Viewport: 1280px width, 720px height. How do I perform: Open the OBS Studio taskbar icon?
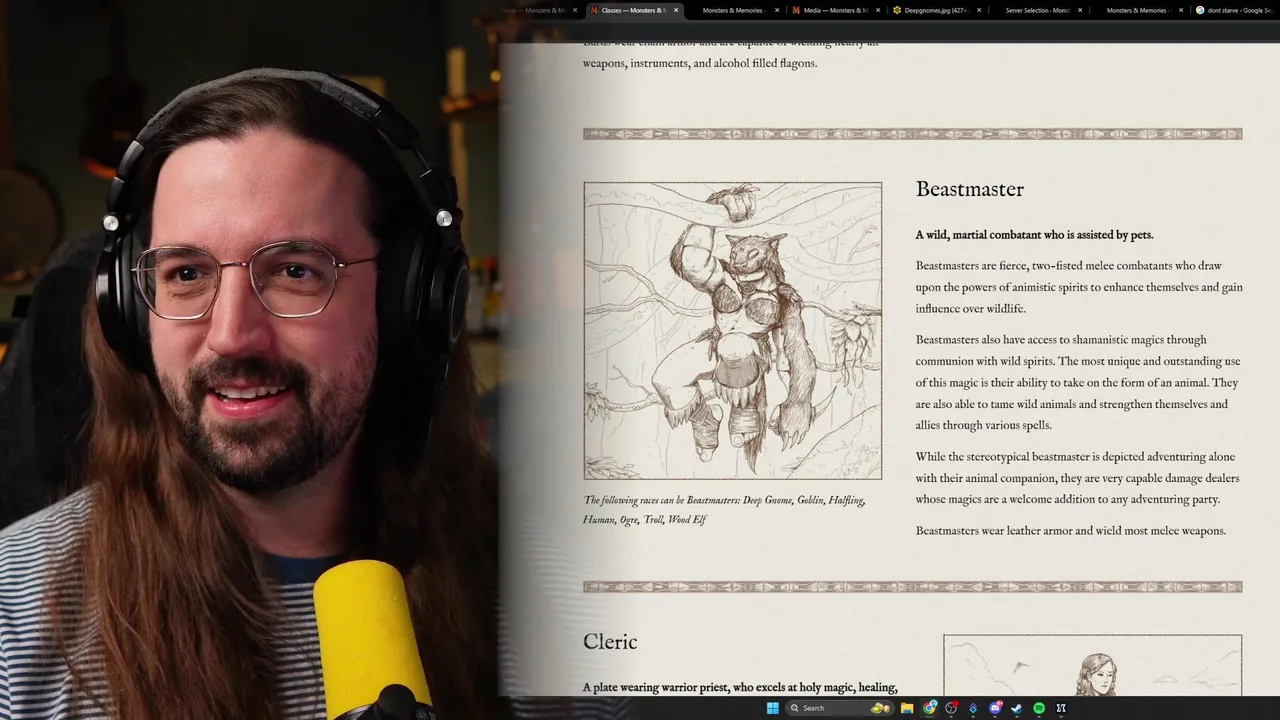[x=951, y=708]
